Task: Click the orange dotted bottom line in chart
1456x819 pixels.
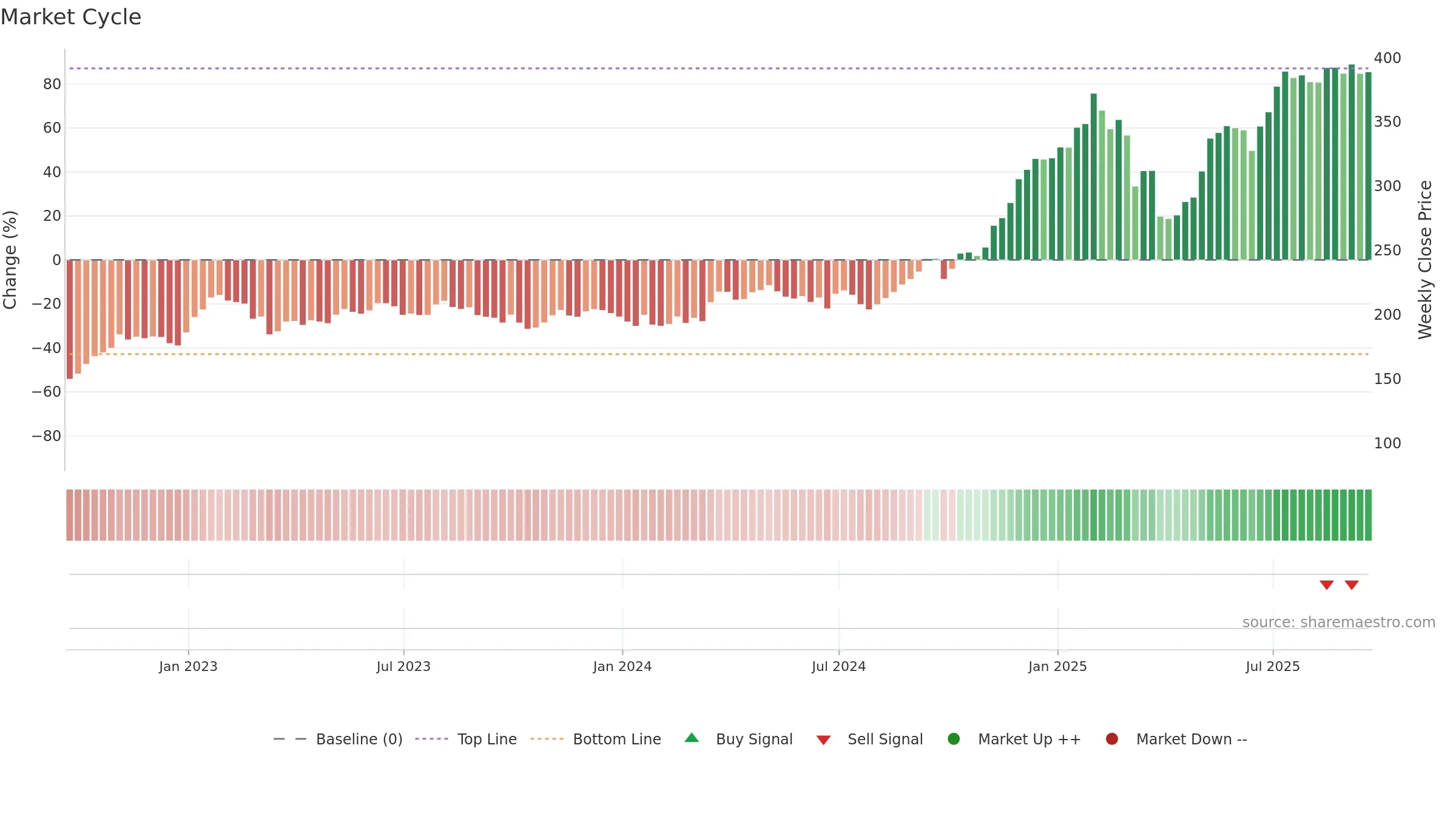Action: click(719, 354)
